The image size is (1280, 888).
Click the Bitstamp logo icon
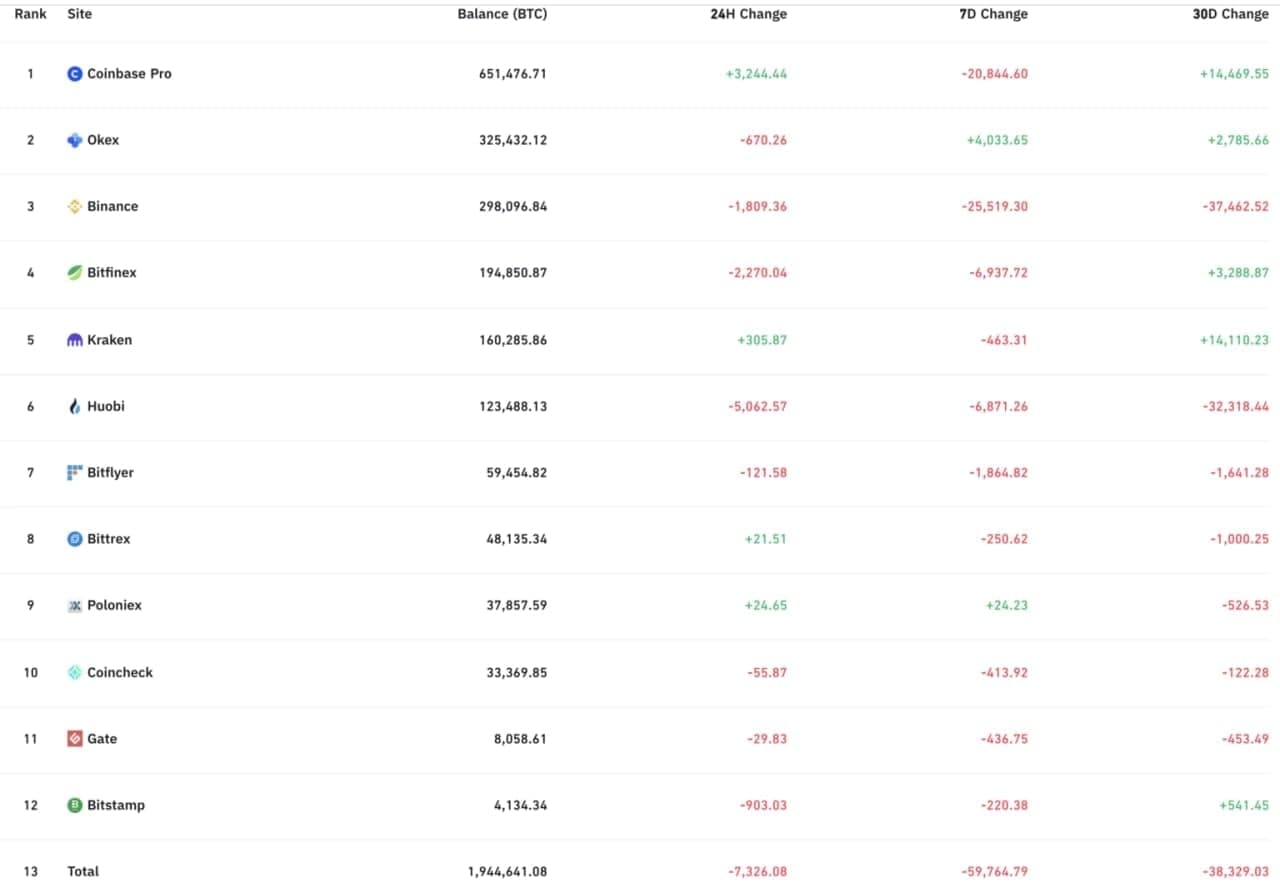pos(75,805)
